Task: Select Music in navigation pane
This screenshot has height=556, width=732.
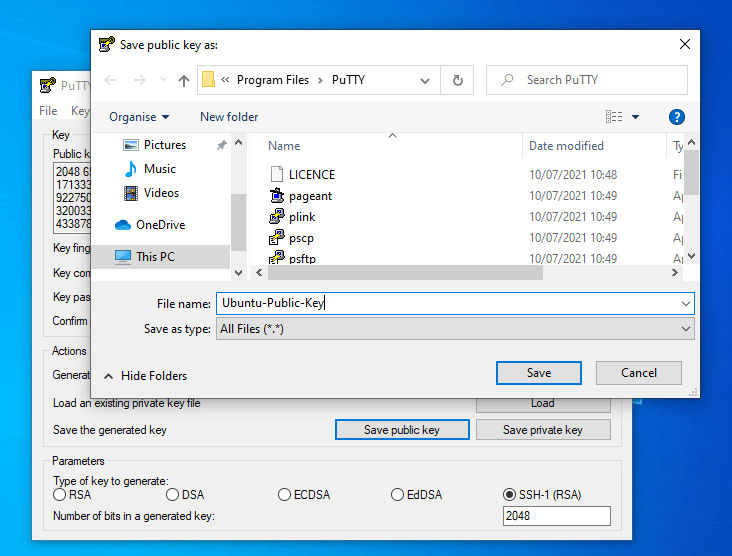Action: [160, 169]
